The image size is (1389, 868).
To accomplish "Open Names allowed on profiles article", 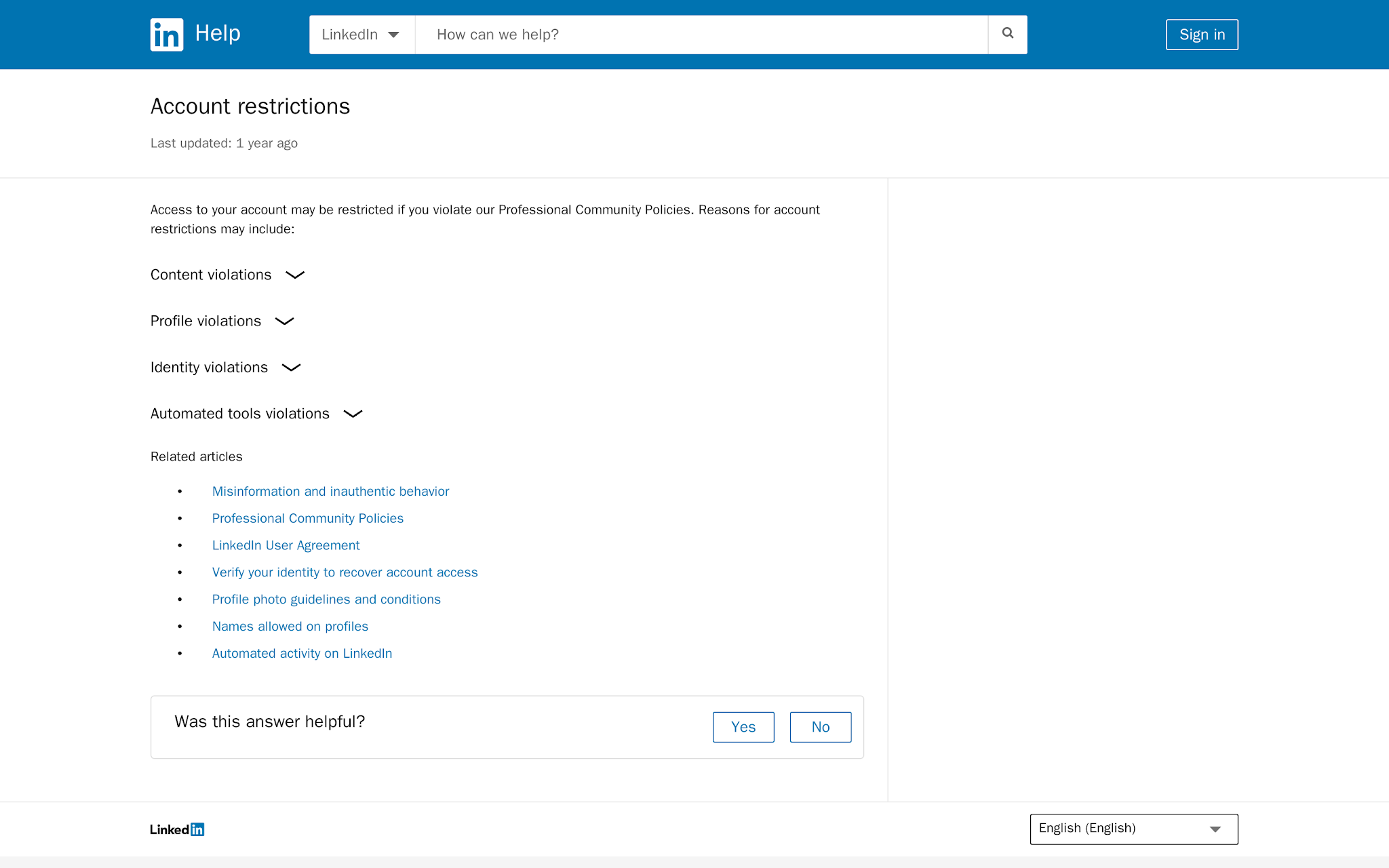I will point(290,627).
